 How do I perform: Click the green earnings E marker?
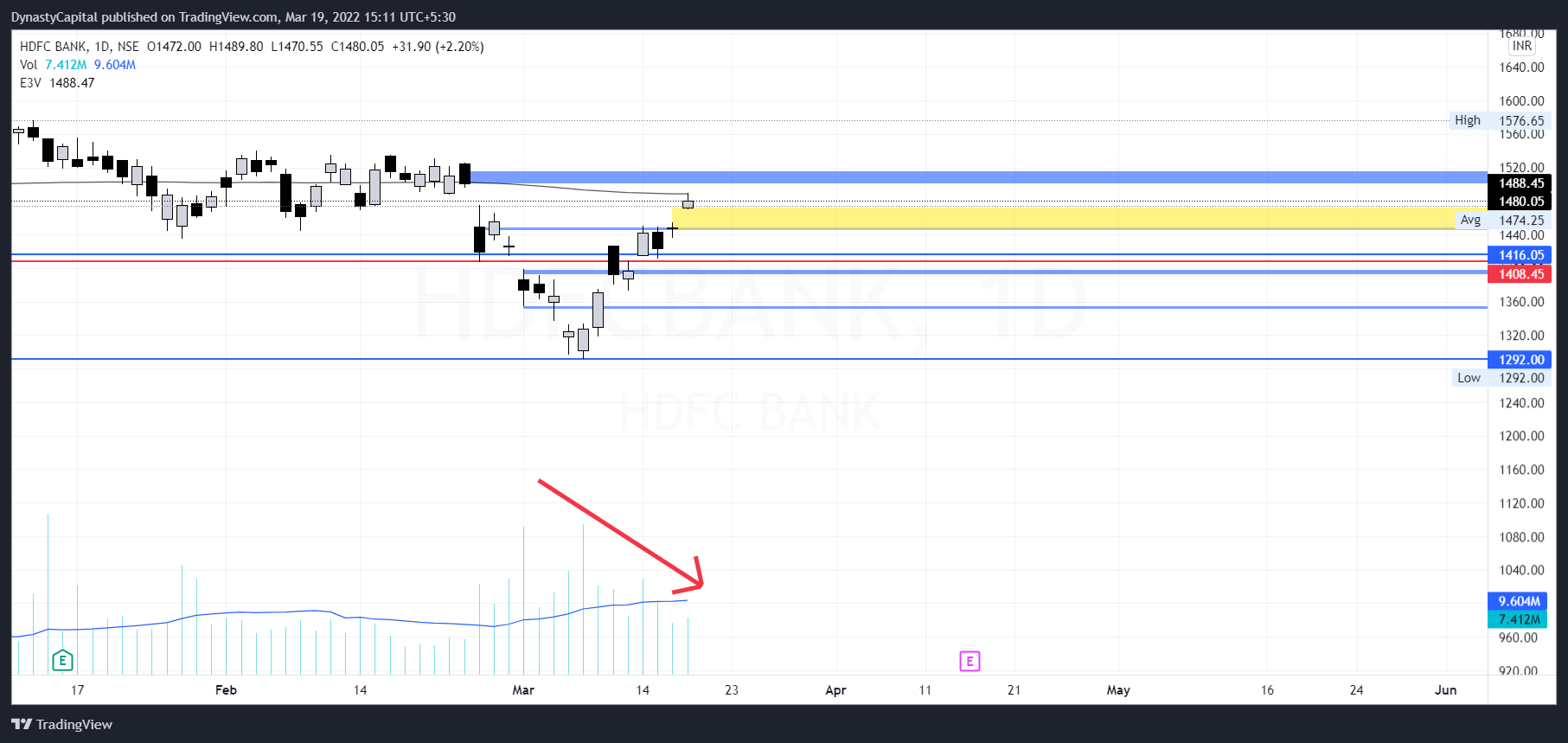coord(62,661)
